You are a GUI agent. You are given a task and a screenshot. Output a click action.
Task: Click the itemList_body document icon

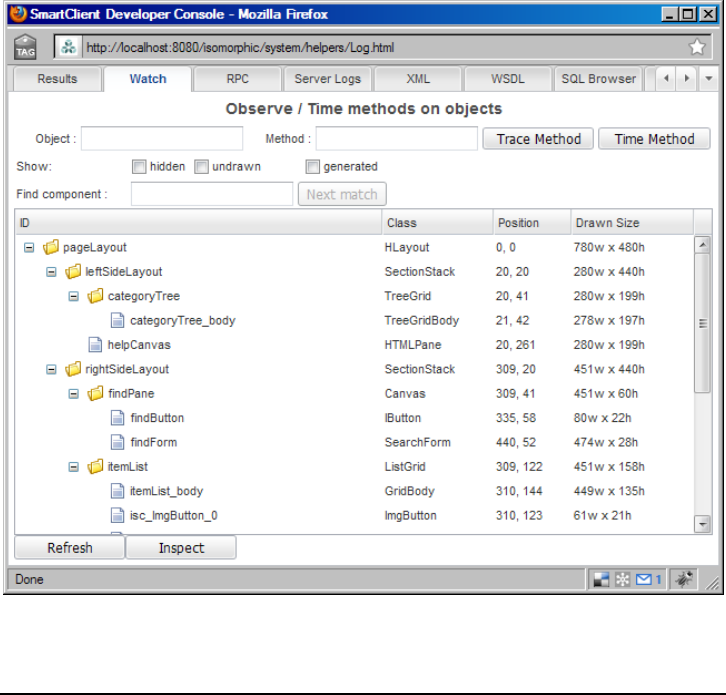point(118,491)
